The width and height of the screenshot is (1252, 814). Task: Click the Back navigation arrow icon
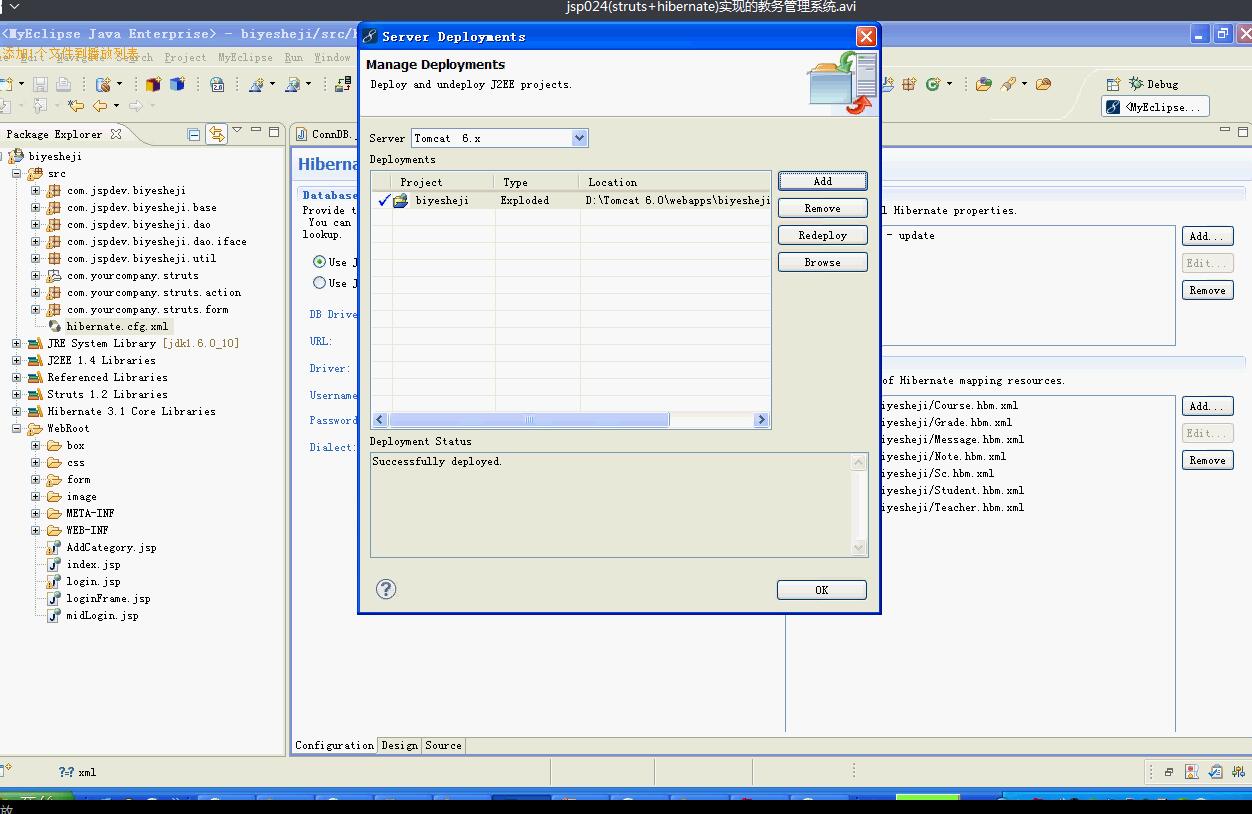click(x=100, y=105)
